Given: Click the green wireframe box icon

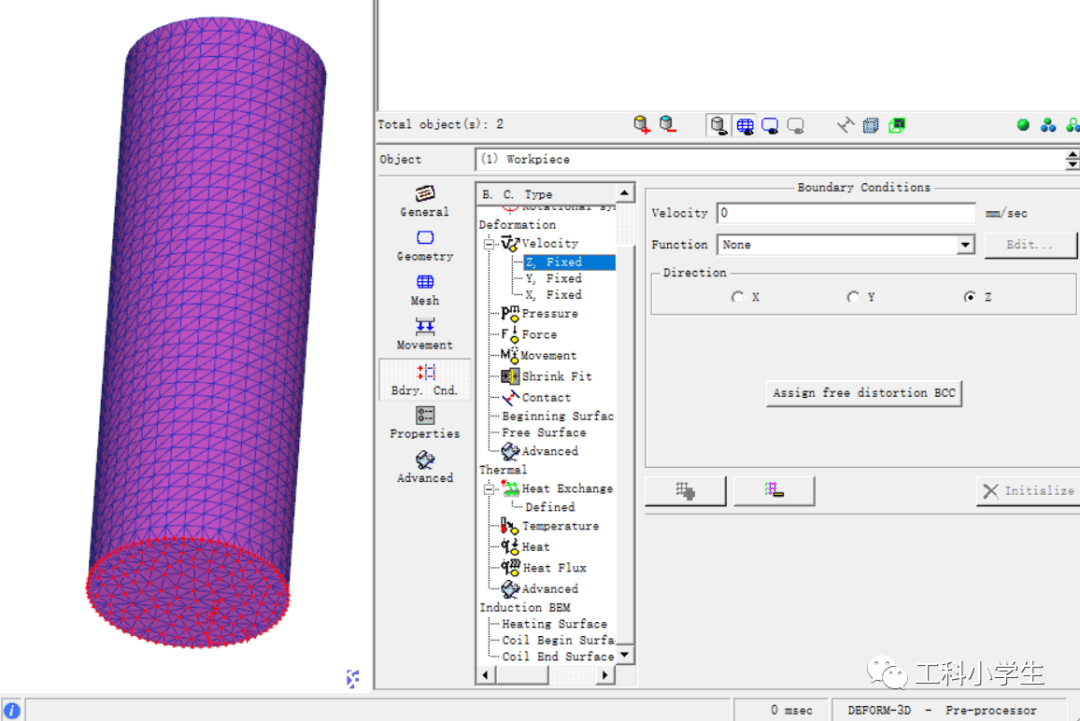Looking at the screenshot, I should click(897, 125).
